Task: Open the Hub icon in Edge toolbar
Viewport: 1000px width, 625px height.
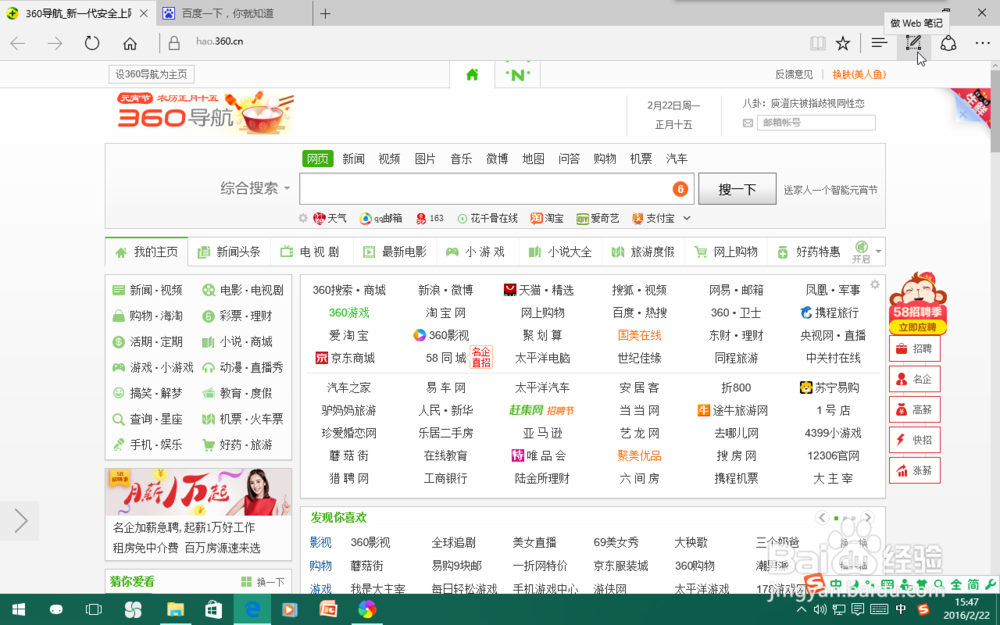Action: point(879,43)
